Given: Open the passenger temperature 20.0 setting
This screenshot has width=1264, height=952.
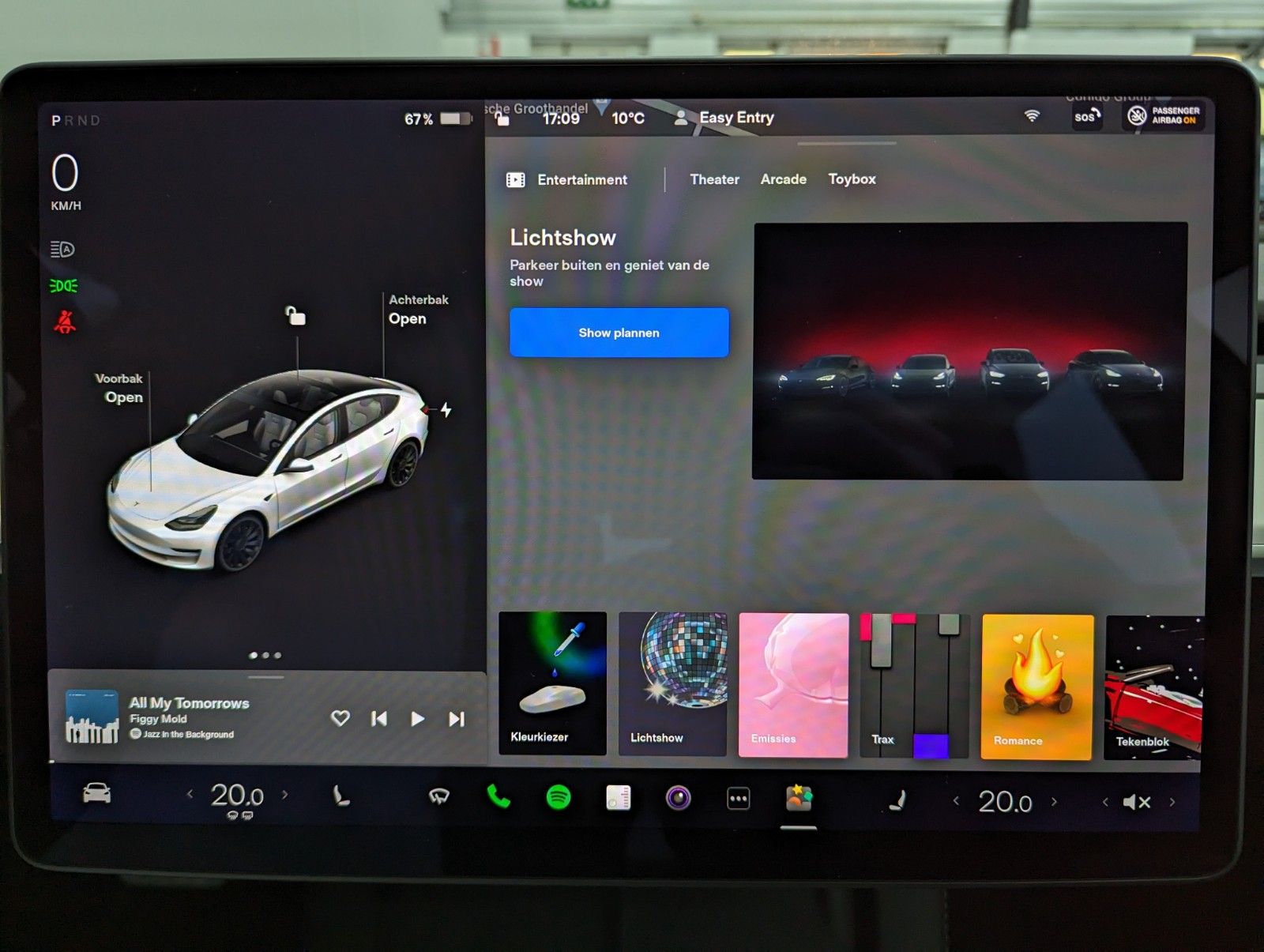Looking at the screenshot, I should coord(1005,802).
